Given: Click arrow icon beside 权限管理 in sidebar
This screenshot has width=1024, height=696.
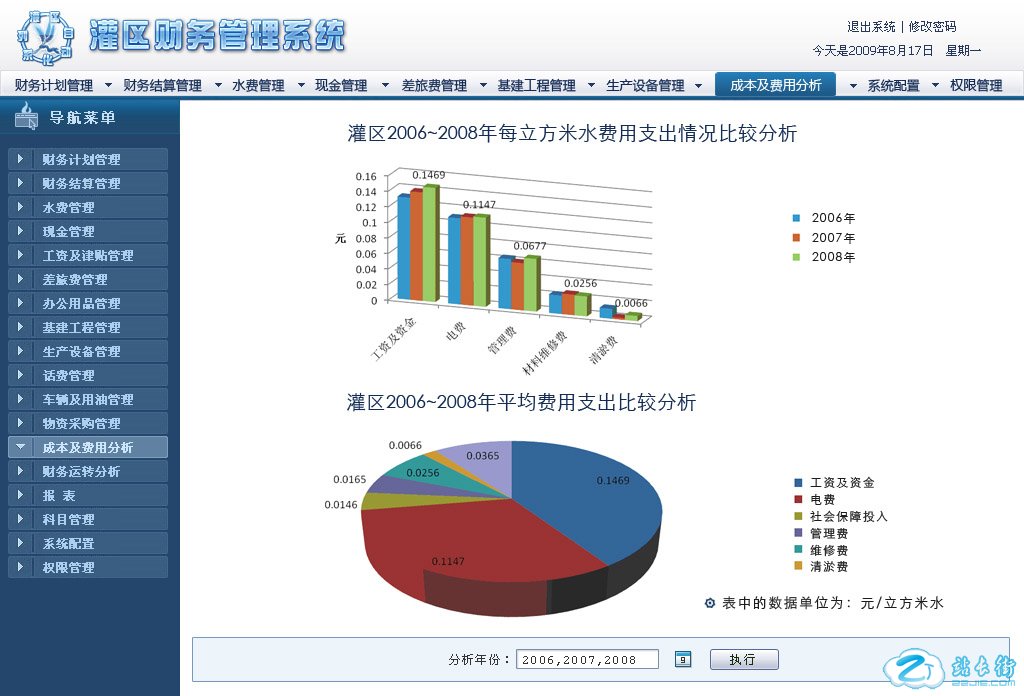Looking at the screenshot, I should pos(21,567).
